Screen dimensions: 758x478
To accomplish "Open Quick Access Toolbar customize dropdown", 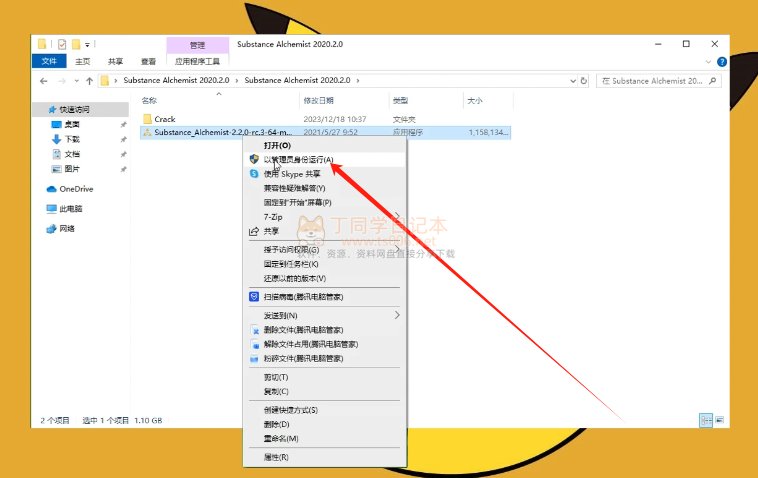I will tap(87, 44).
